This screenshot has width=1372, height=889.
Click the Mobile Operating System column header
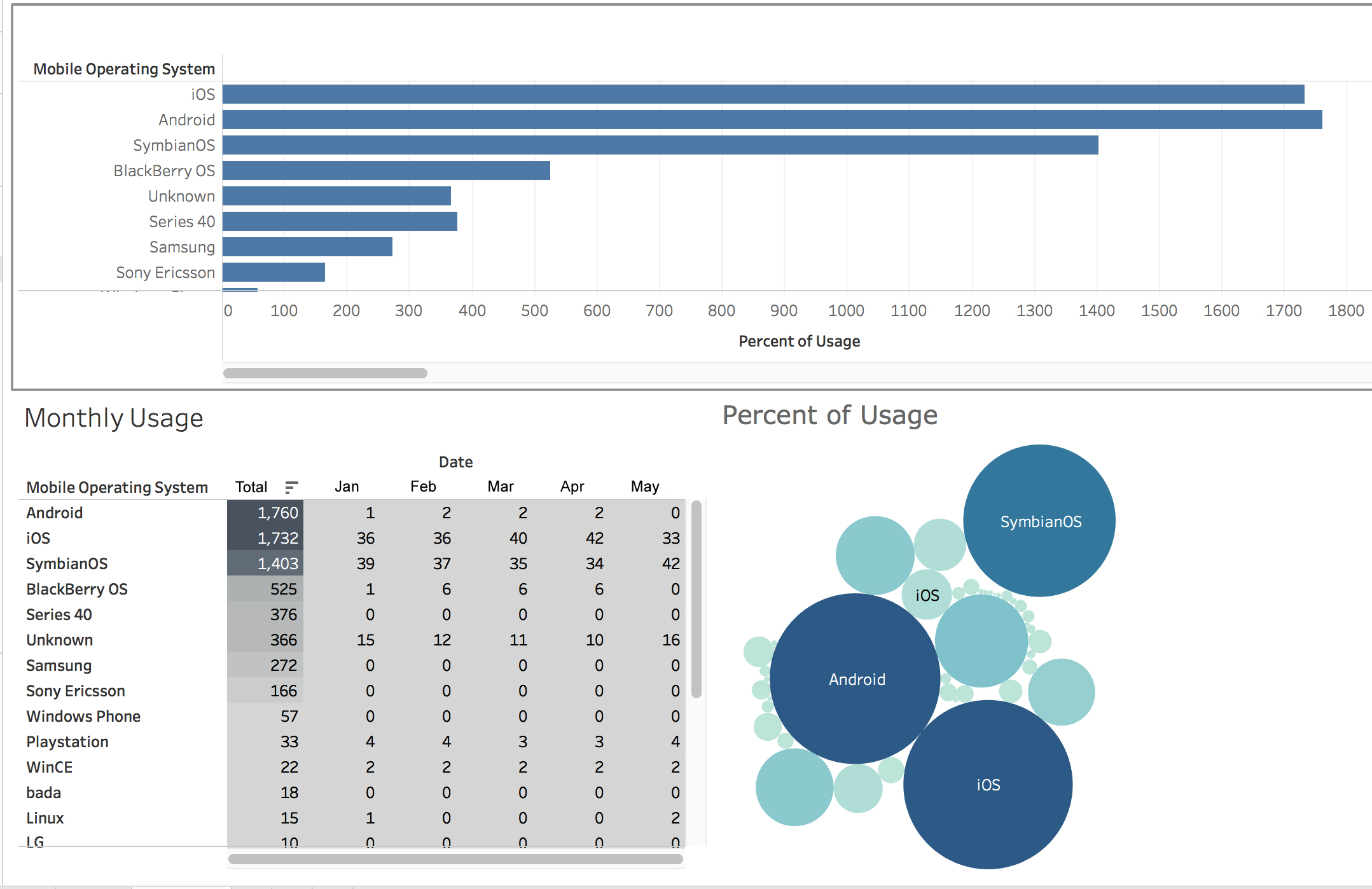click(117, 487)
